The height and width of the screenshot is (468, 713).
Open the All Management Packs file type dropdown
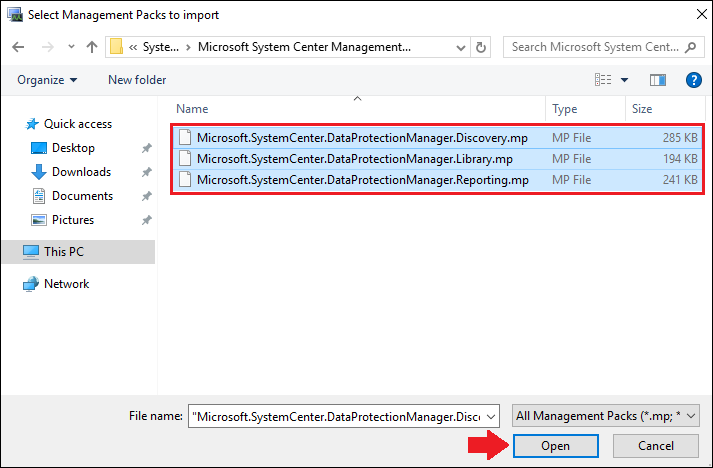[606, 416]
